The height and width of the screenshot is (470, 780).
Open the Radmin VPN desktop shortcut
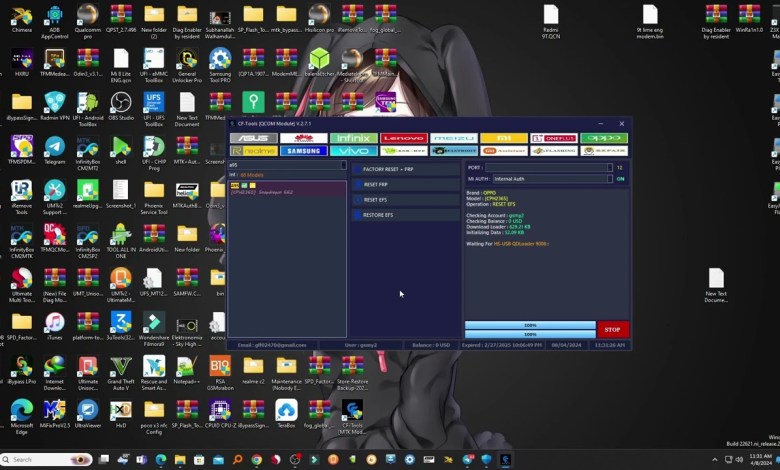click(x=55, y=106)
